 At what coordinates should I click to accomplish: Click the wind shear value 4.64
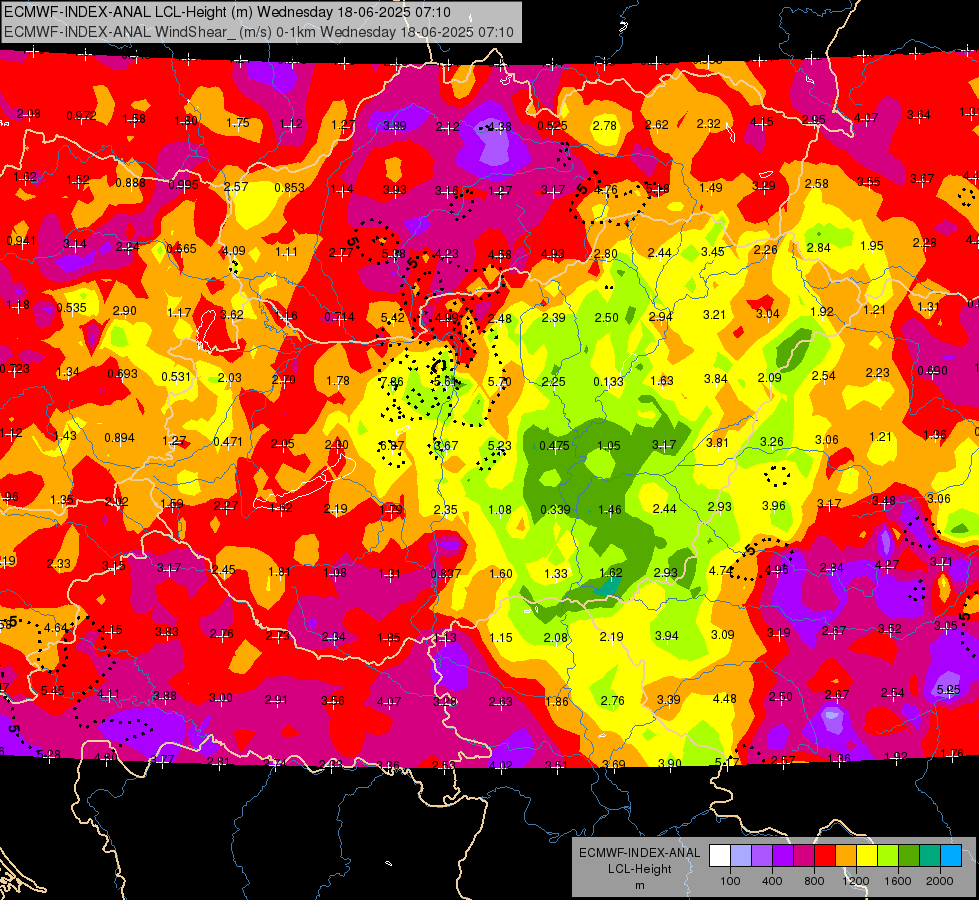coord(56,627)
